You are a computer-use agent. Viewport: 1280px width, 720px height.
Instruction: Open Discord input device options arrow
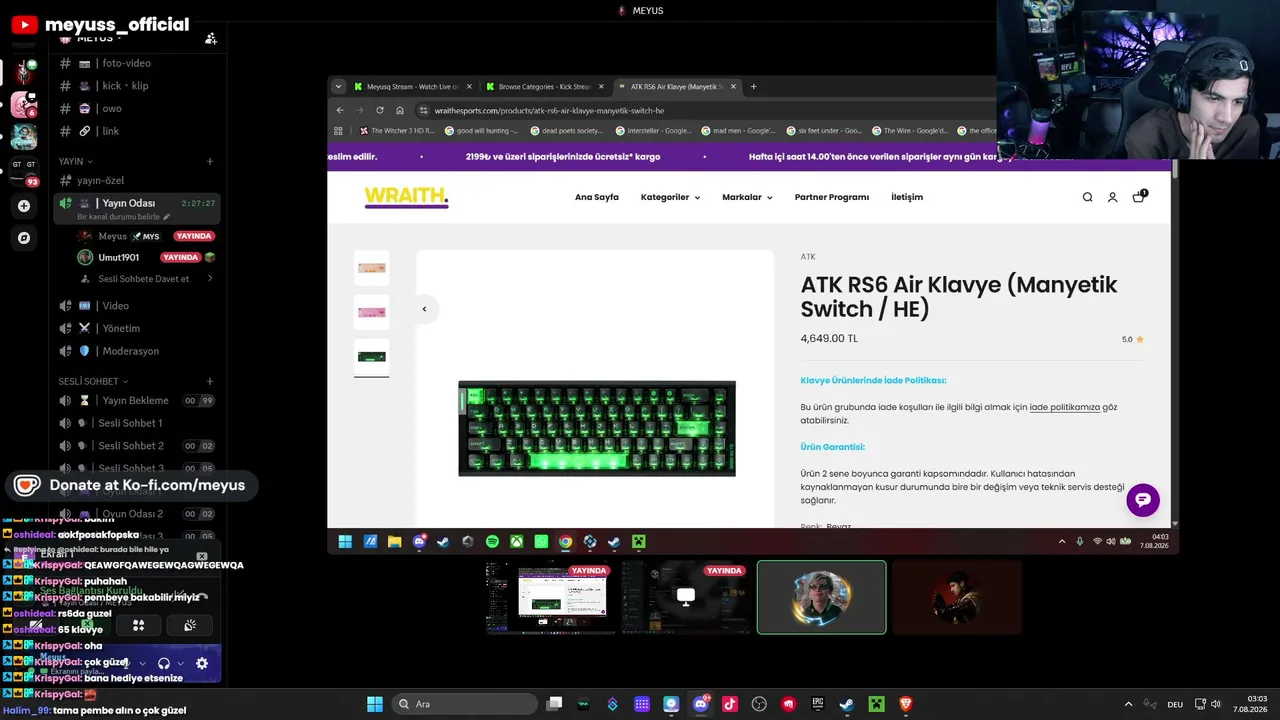[x=142, y=663]
